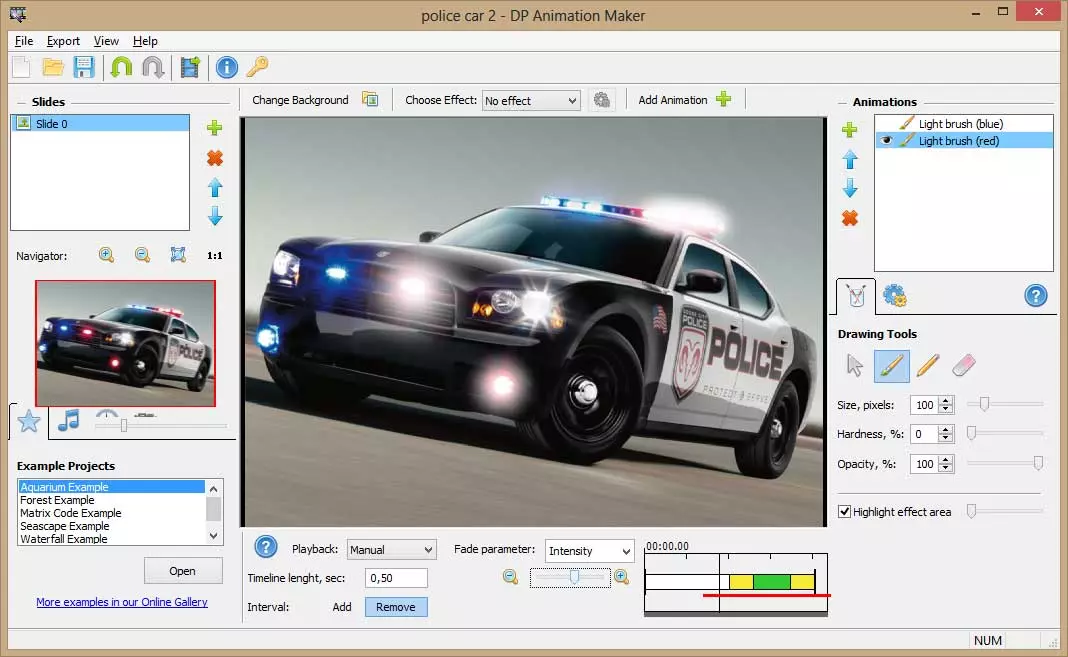Switch to the music note tab

pyautogui.click(x=68, y=421)
